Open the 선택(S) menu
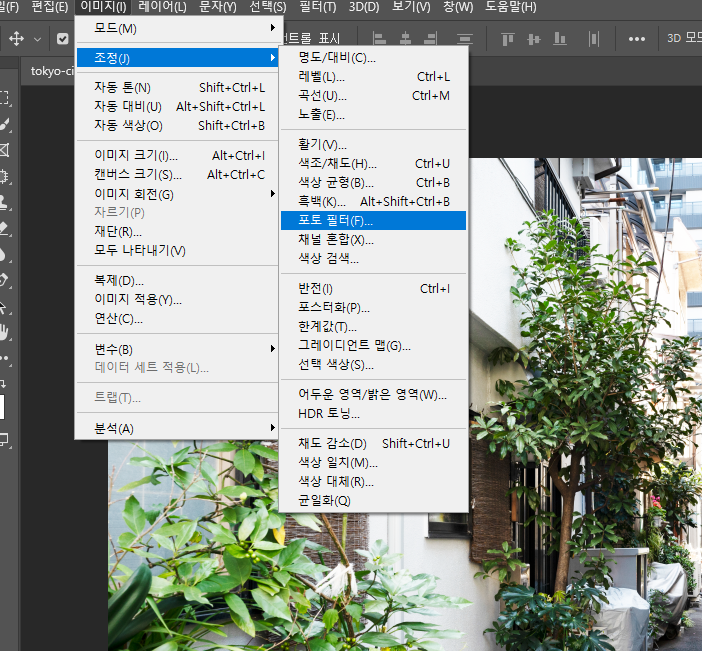Viewport: 702px width, 651px height. click(x=268, y=7)
